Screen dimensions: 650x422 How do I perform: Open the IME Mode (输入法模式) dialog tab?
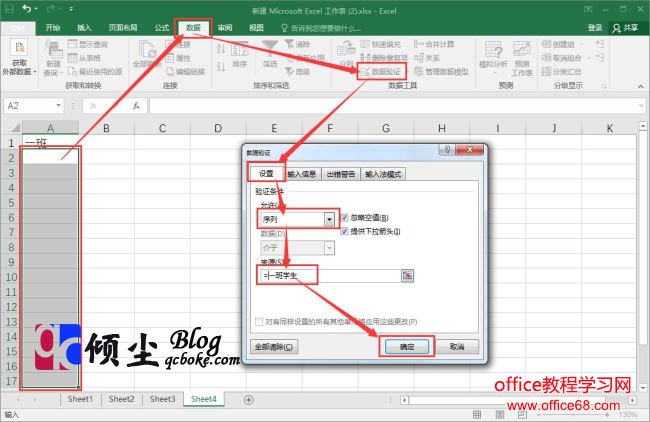[x=383, y=174]
